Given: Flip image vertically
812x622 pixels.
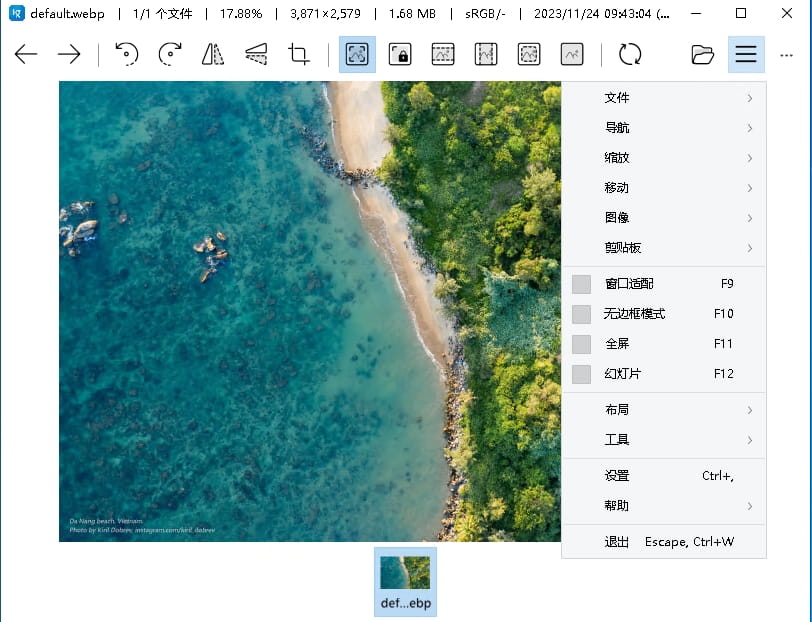Looking at the screenshot, I should point(256,54).
